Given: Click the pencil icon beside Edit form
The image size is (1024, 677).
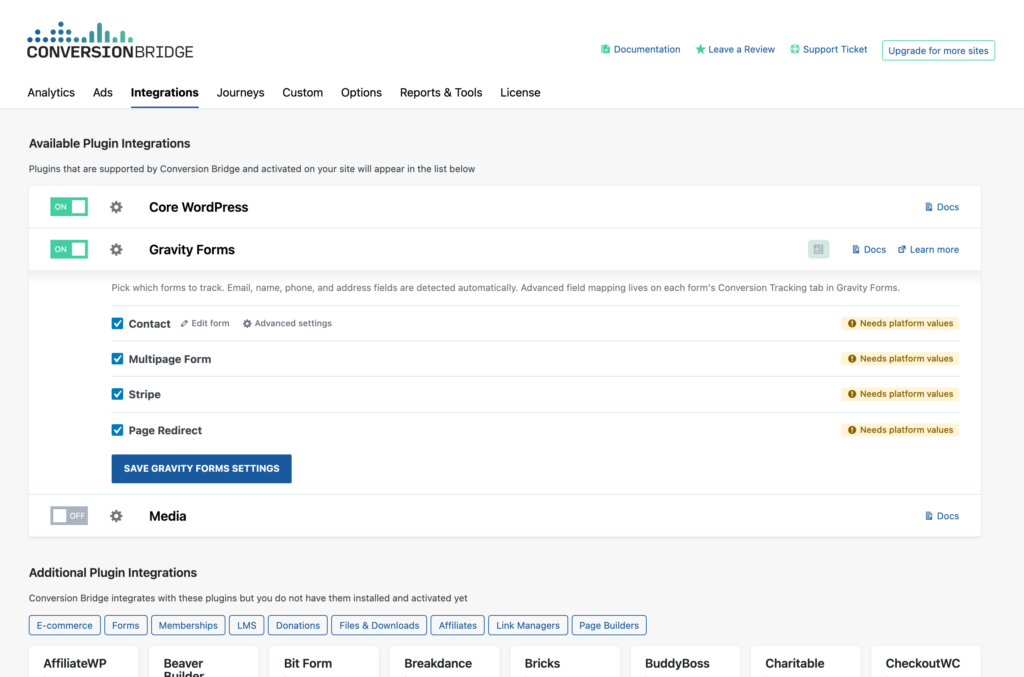Looking at the screenshot, I should pyautogui.click(x=184, y=323).
